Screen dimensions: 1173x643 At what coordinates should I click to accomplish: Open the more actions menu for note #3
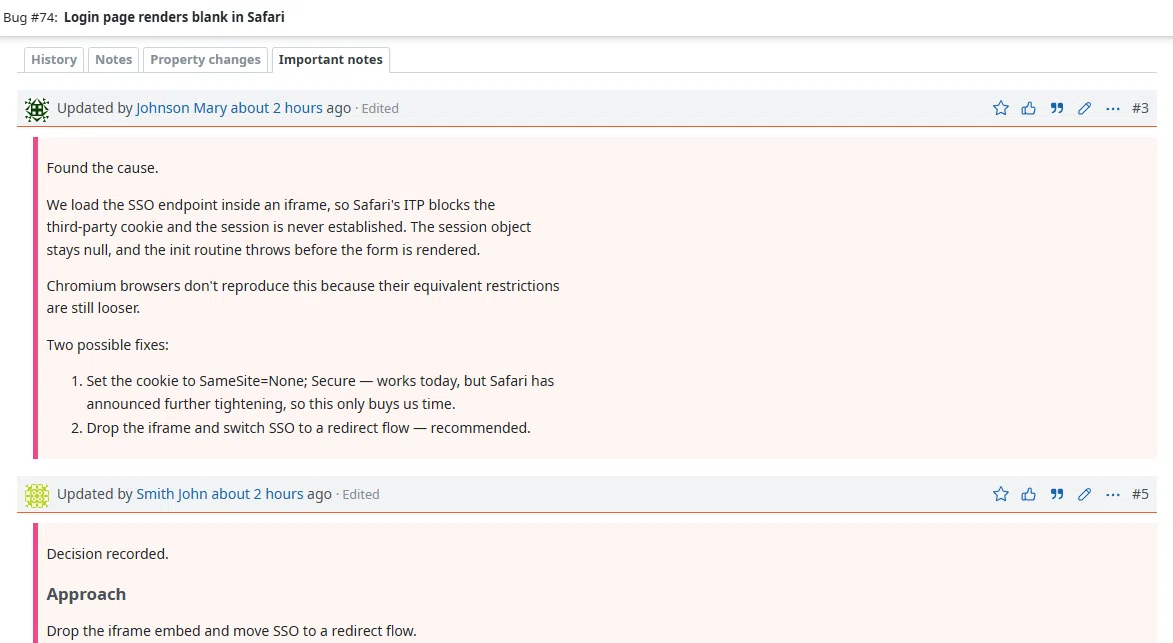pyautogui.click(x=1112, y=108)
